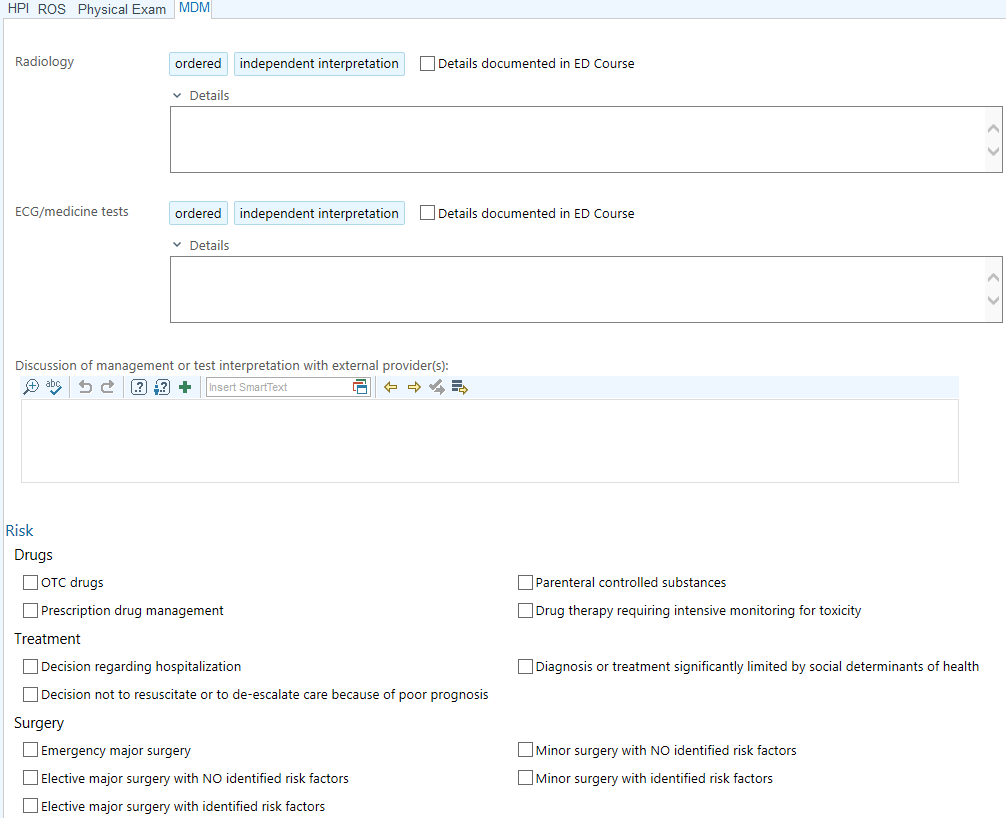Click the zoom magnifier icon in note toolbar
The width and height of the screenshot is (1006, 818).
point(31,387)
